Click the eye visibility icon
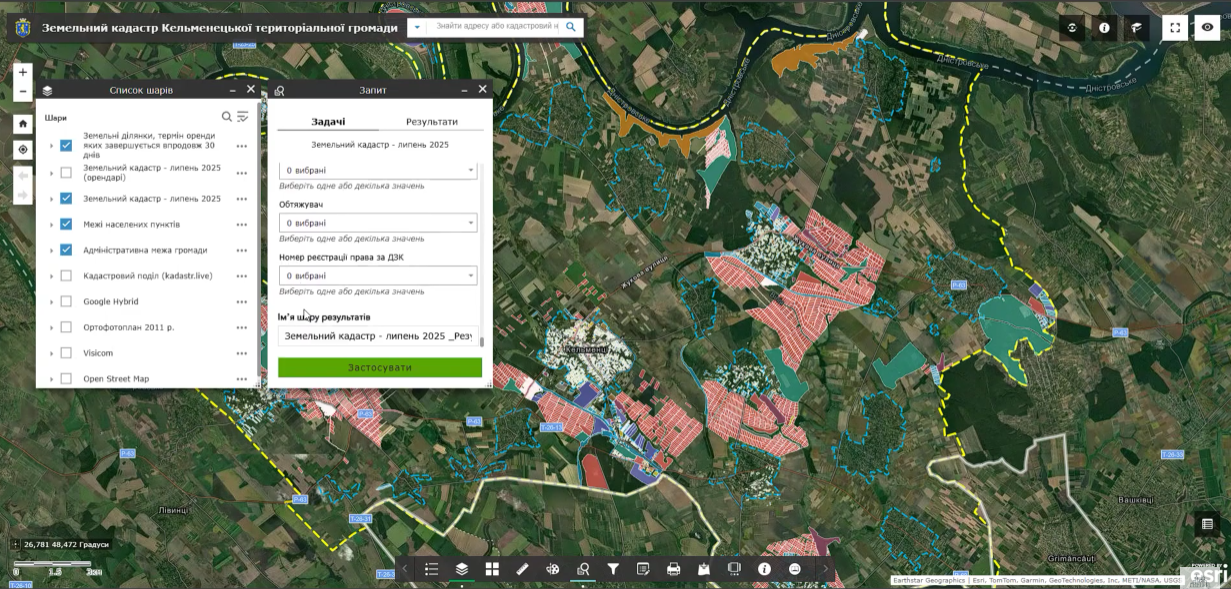Screen dimensions: 1231x589 pyautogui.click(x=1207, y=28)
